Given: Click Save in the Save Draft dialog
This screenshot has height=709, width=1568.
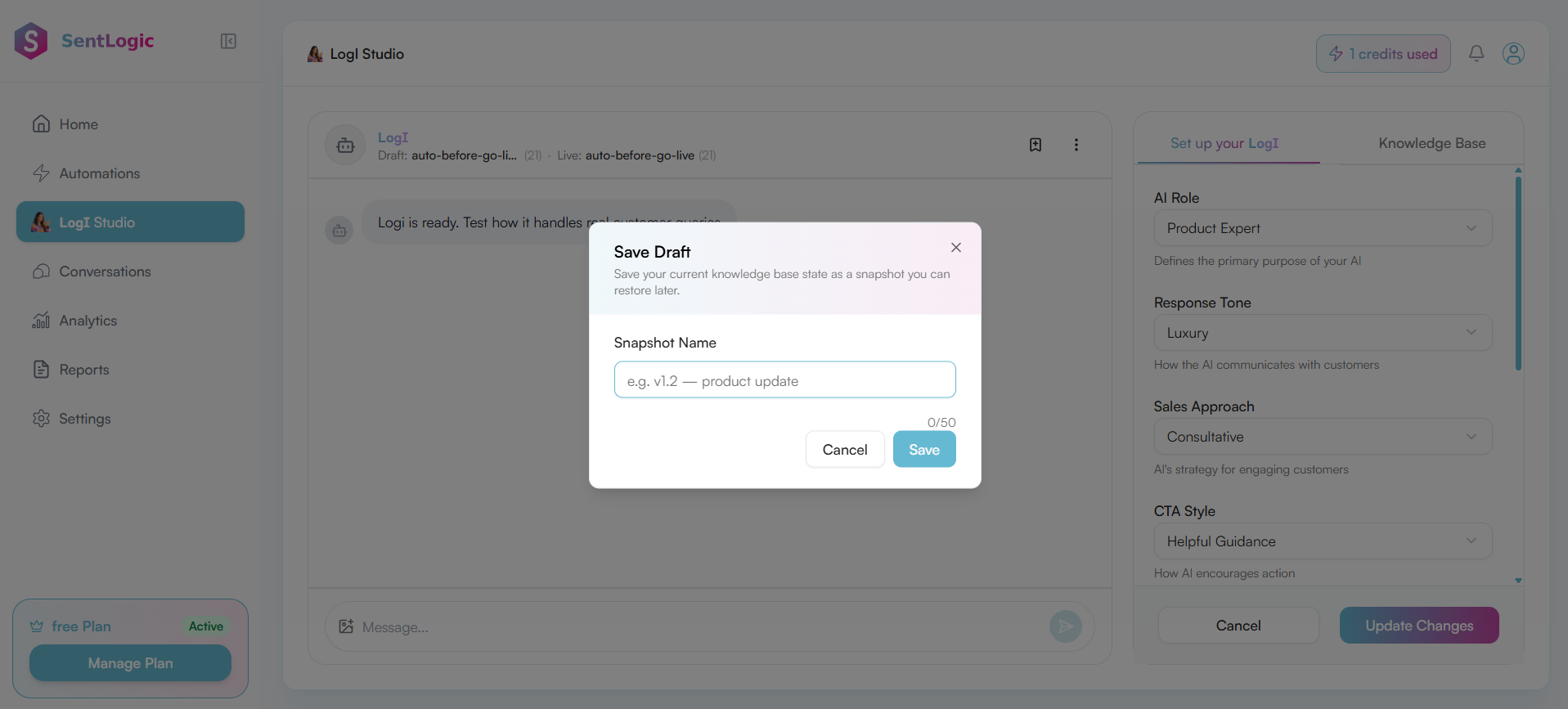Looking at the screenshot, I should pyautogui.click(x=924, y=450).
